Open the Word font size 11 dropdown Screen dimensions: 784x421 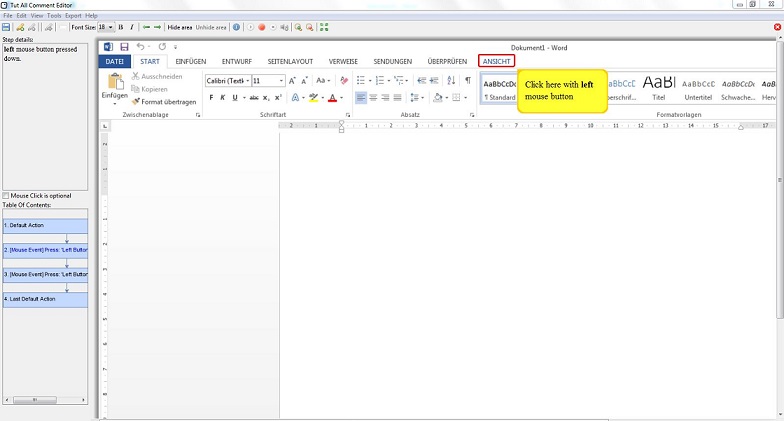pos(281,81)
